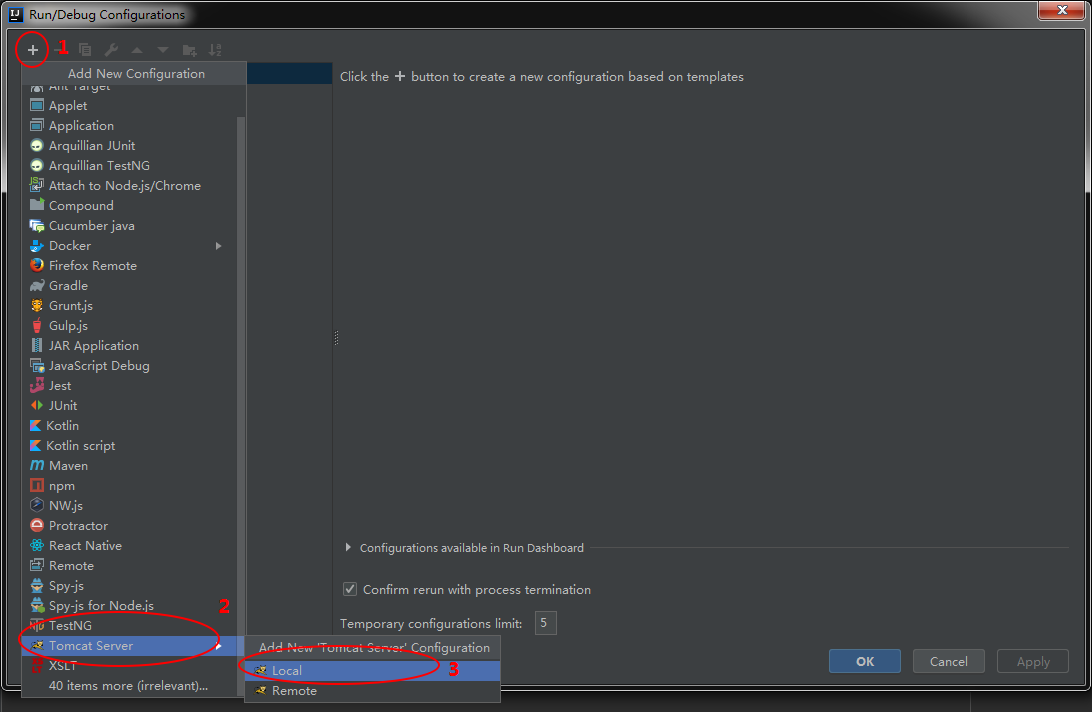This screenshot has width=1092, height=712.
Task: Select TestNG from the configuration list
Action: [x=130, y=626]
